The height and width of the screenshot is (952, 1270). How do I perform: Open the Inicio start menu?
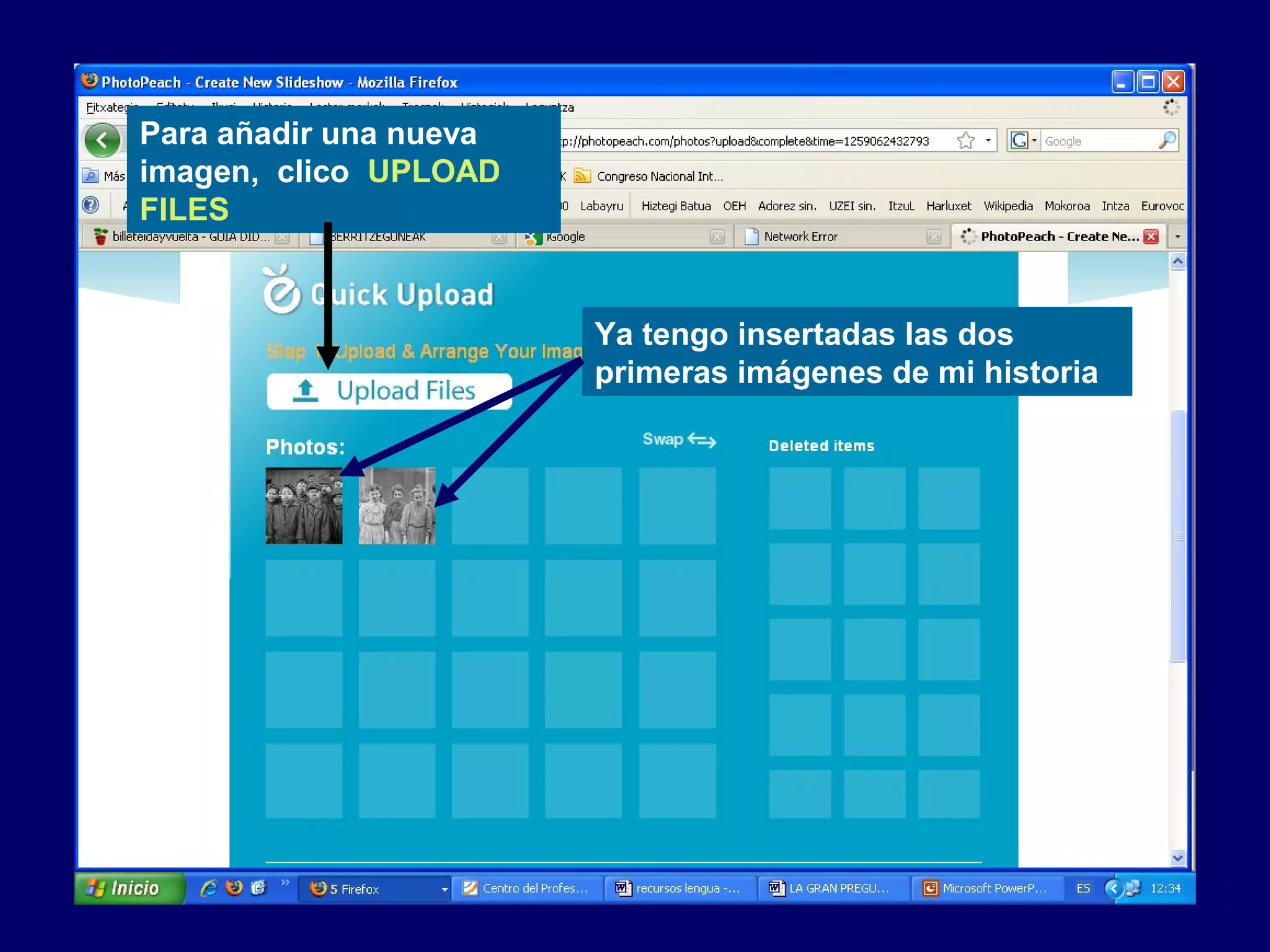129,888
